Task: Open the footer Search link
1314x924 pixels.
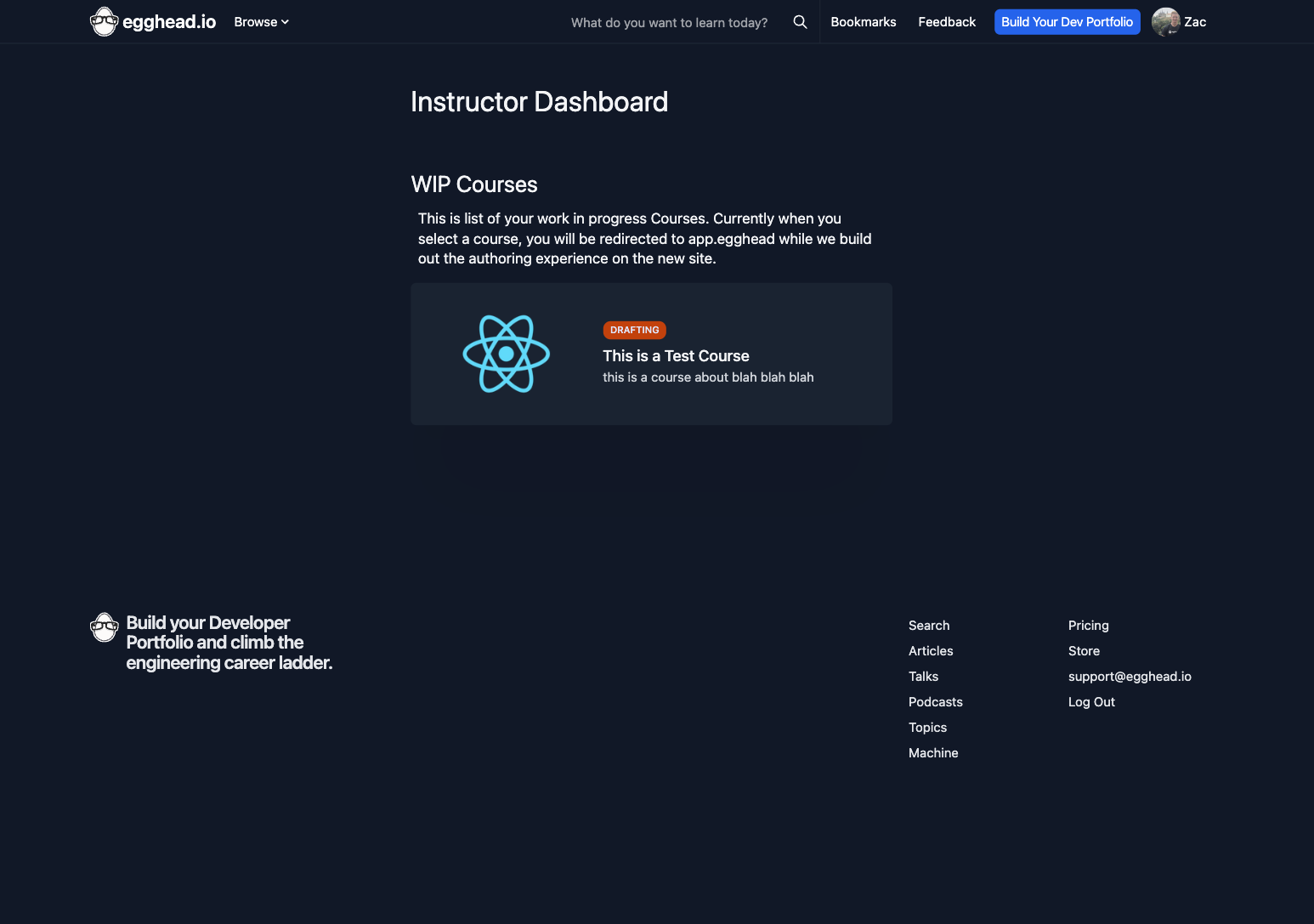Action: 929,626
